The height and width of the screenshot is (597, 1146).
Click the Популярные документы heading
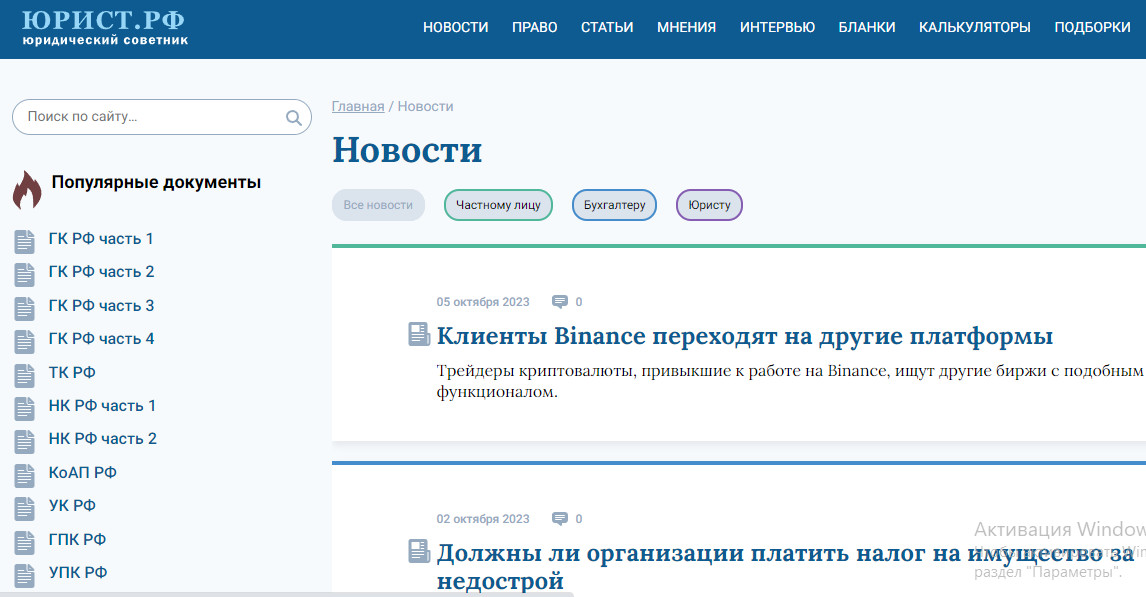pos(156,182)
